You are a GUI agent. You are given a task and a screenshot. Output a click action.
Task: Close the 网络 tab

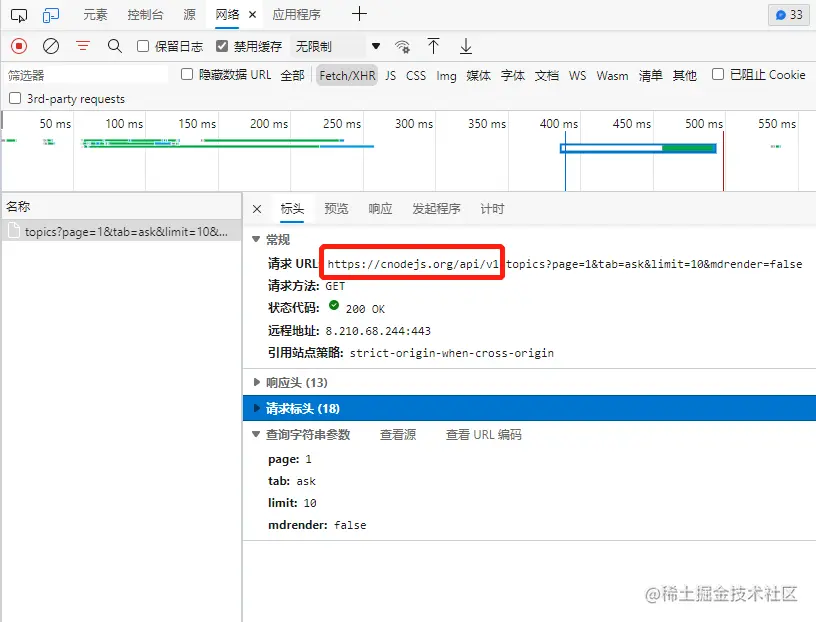click(252, 15)
